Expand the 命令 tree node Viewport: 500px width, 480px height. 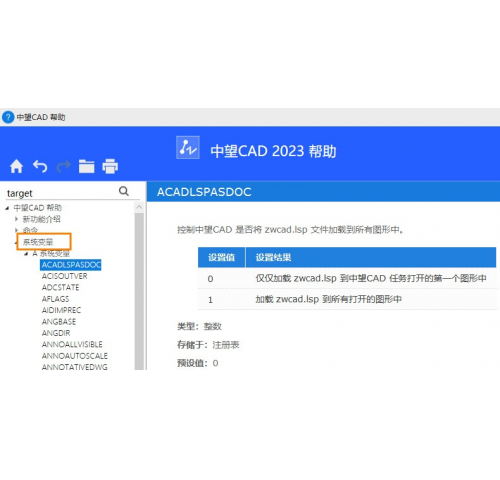click(x=16, y=230)
